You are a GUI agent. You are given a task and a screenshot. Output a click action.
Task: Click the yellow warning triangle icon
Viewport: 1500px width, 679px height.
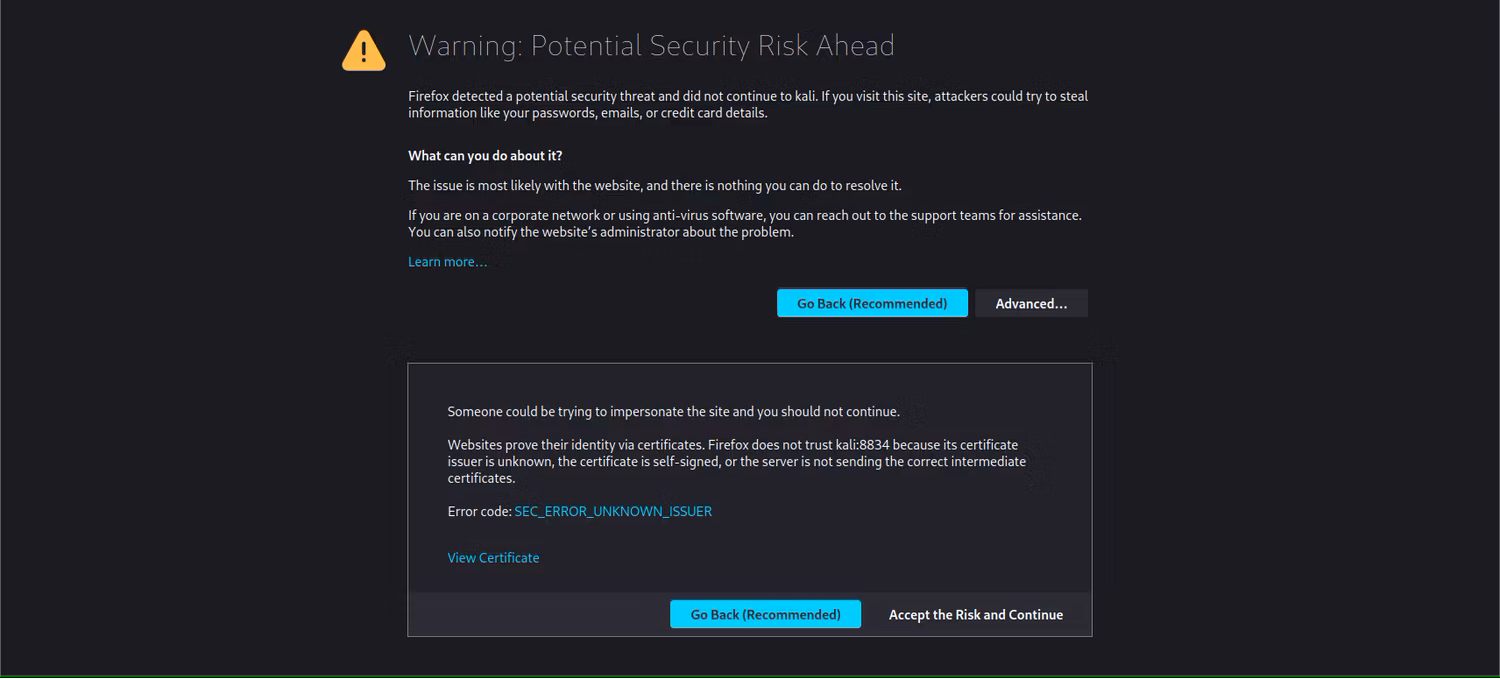point(363,50)
